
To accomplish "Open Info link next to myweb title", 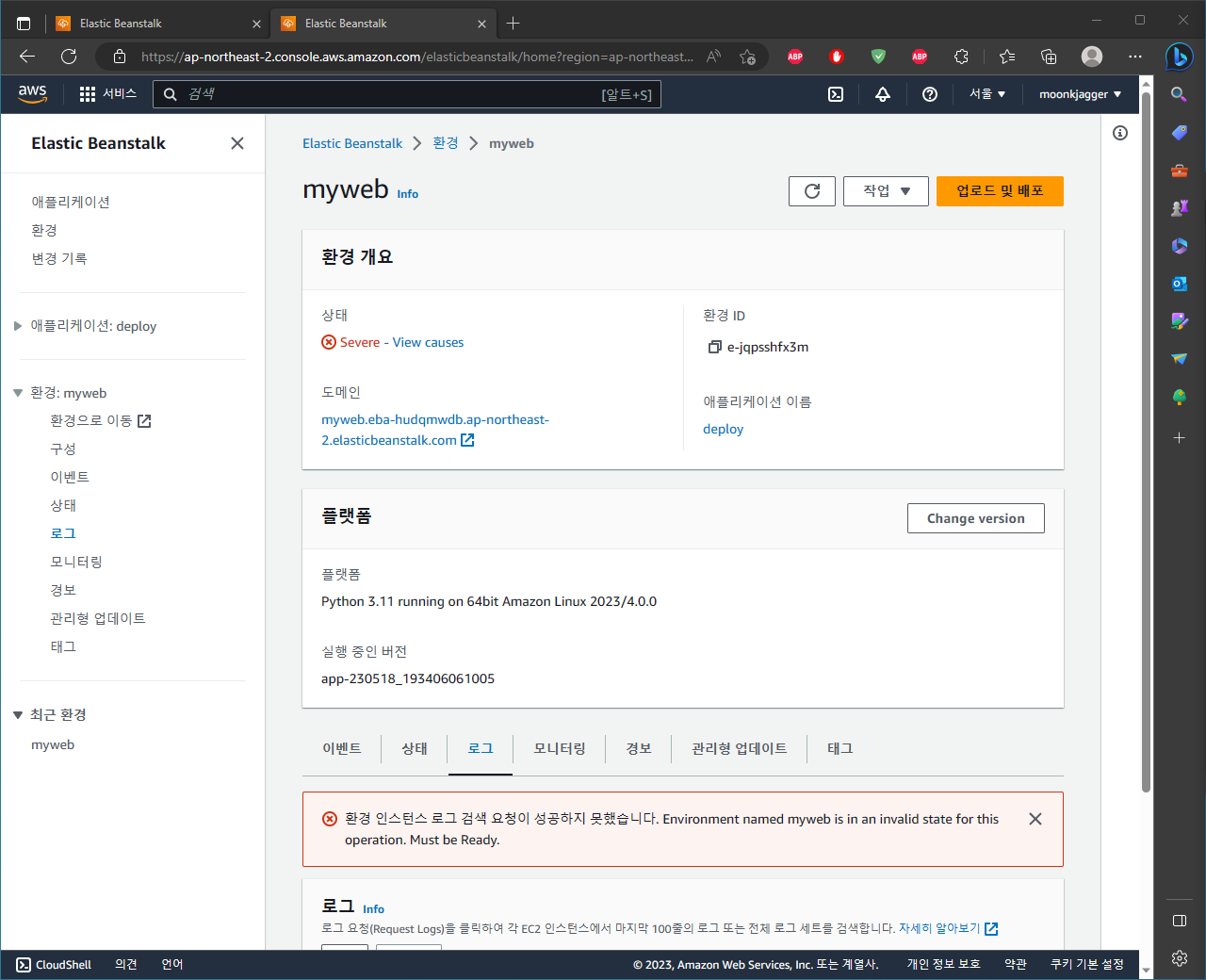I will pos(407,194).
